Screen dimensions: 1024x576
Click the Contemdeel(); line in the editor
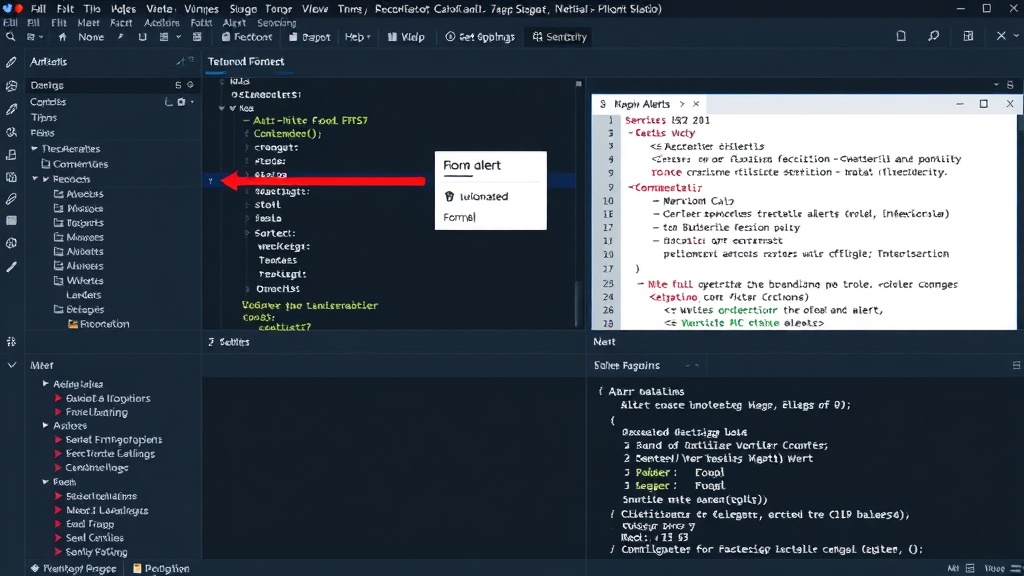pyautogui.click(x=287, y=133)
